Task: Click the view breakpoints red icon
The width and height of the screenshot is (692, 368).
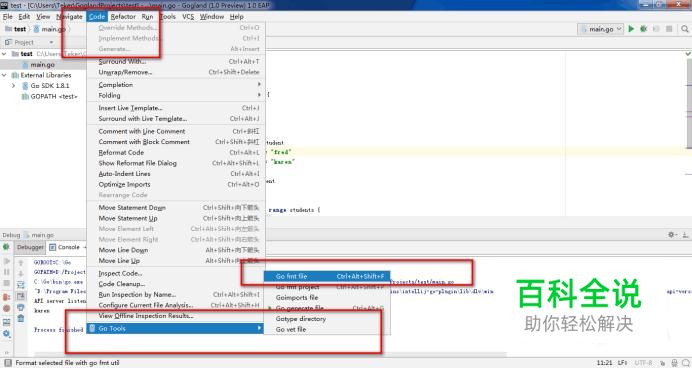Action: coord(6,297)
